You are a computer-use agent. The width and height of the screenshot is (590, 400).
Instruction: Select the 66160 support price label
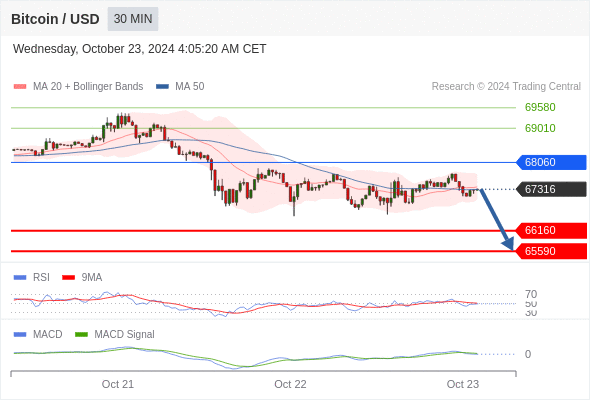(x=551, y=230)
